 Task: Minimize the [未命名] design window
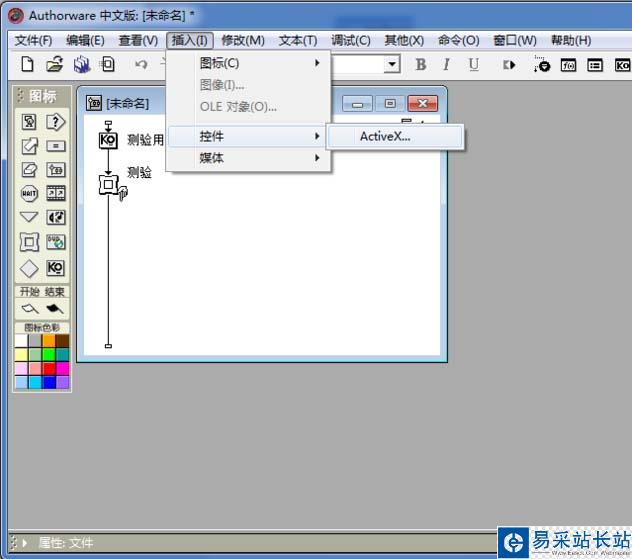click(358, 104)
